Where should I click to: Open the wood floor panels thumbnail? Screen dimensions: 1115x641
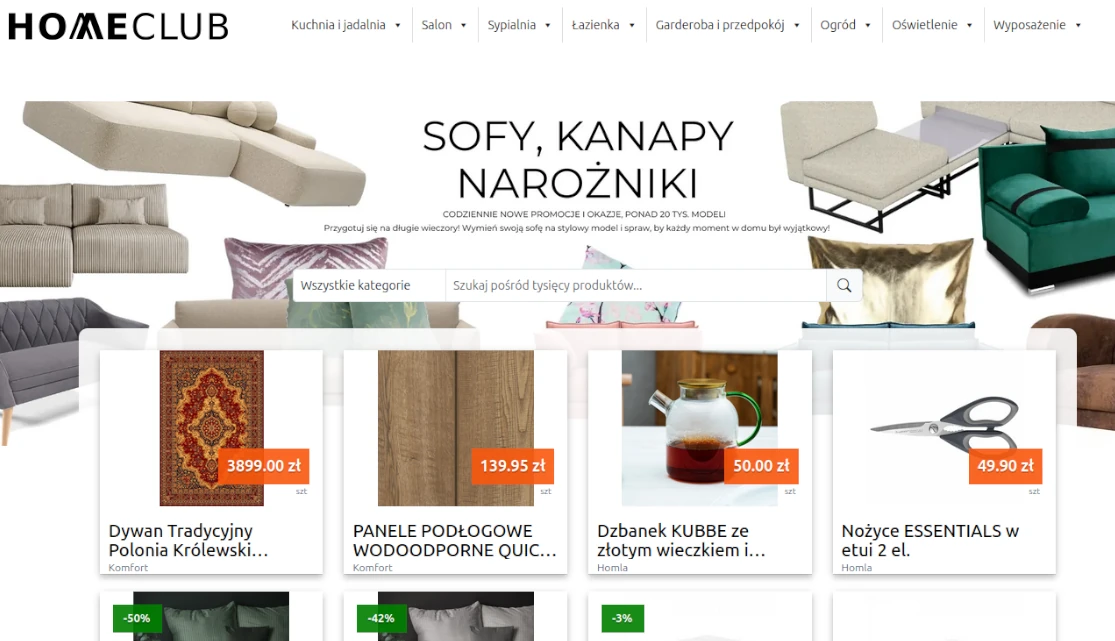456,428
